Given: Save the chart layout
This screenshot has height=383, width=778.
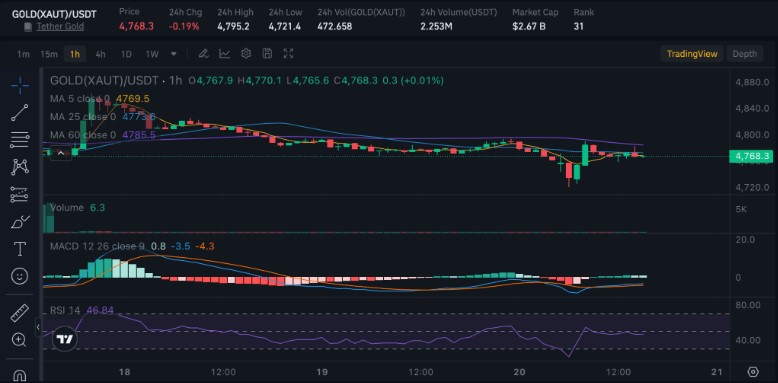Looking at the screenshot, I should pos(267,54).
